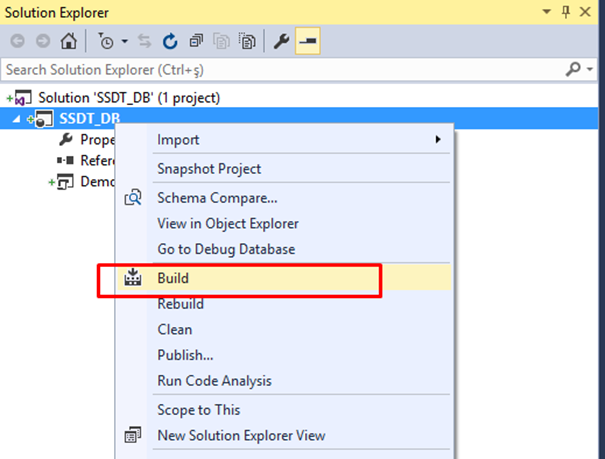Click the References node icon
This screenshot has height=459, width=605.
[65, 160]
